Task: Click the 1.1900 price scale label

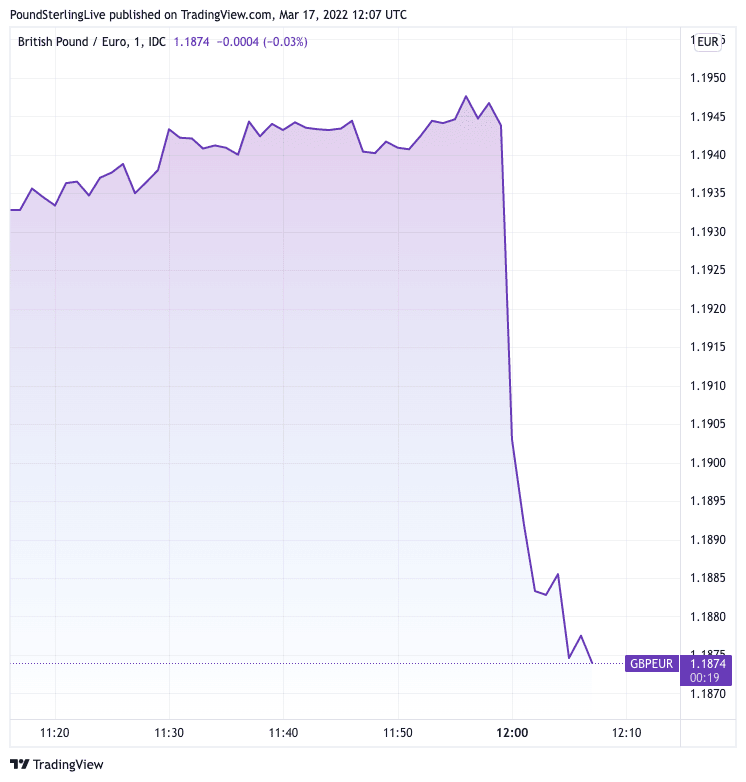Action: click(x=708, y=463)
